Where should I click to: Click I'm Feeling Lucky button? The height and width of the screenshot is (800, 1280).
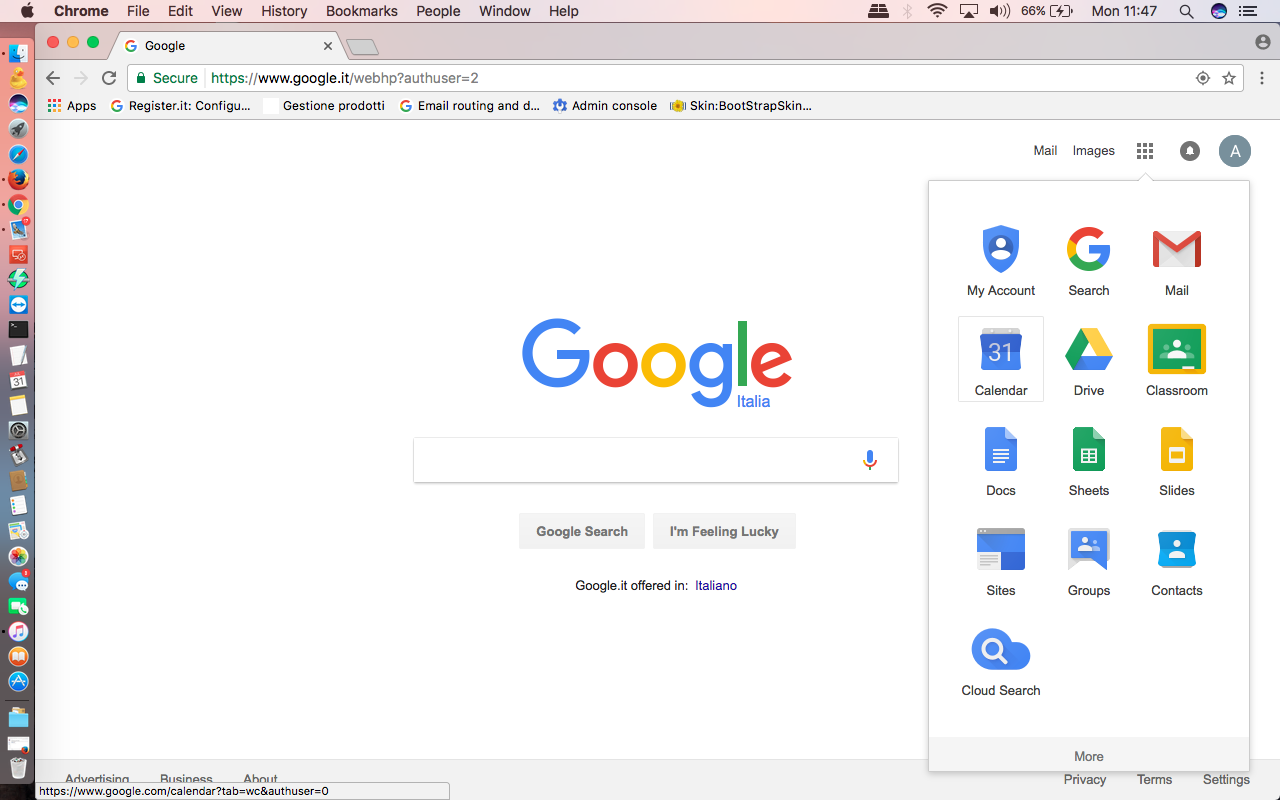click(724, 531)
